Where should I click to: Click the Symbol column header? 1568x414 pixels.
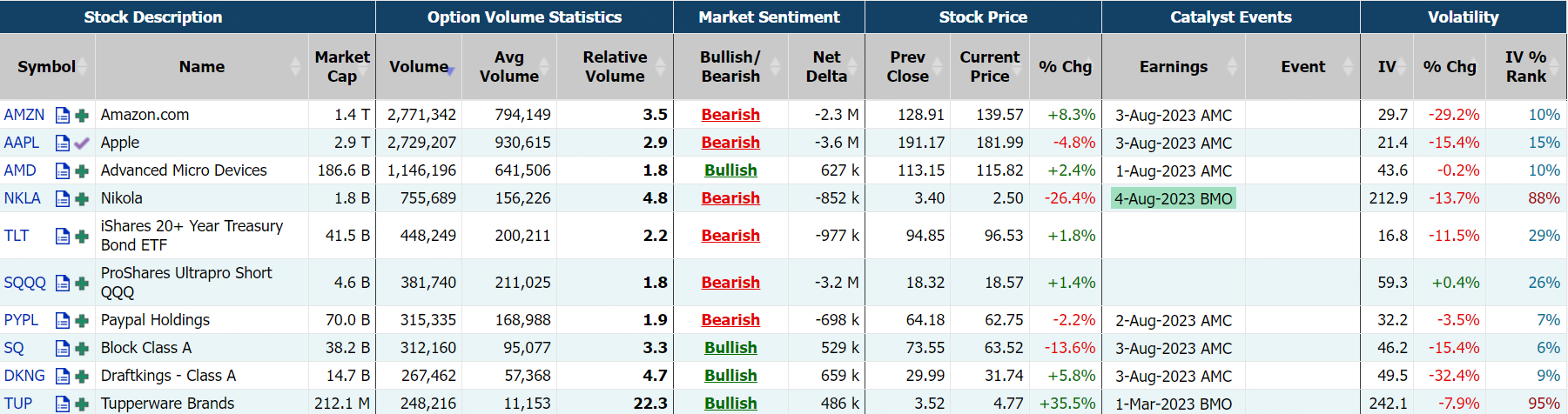[46, 67]
